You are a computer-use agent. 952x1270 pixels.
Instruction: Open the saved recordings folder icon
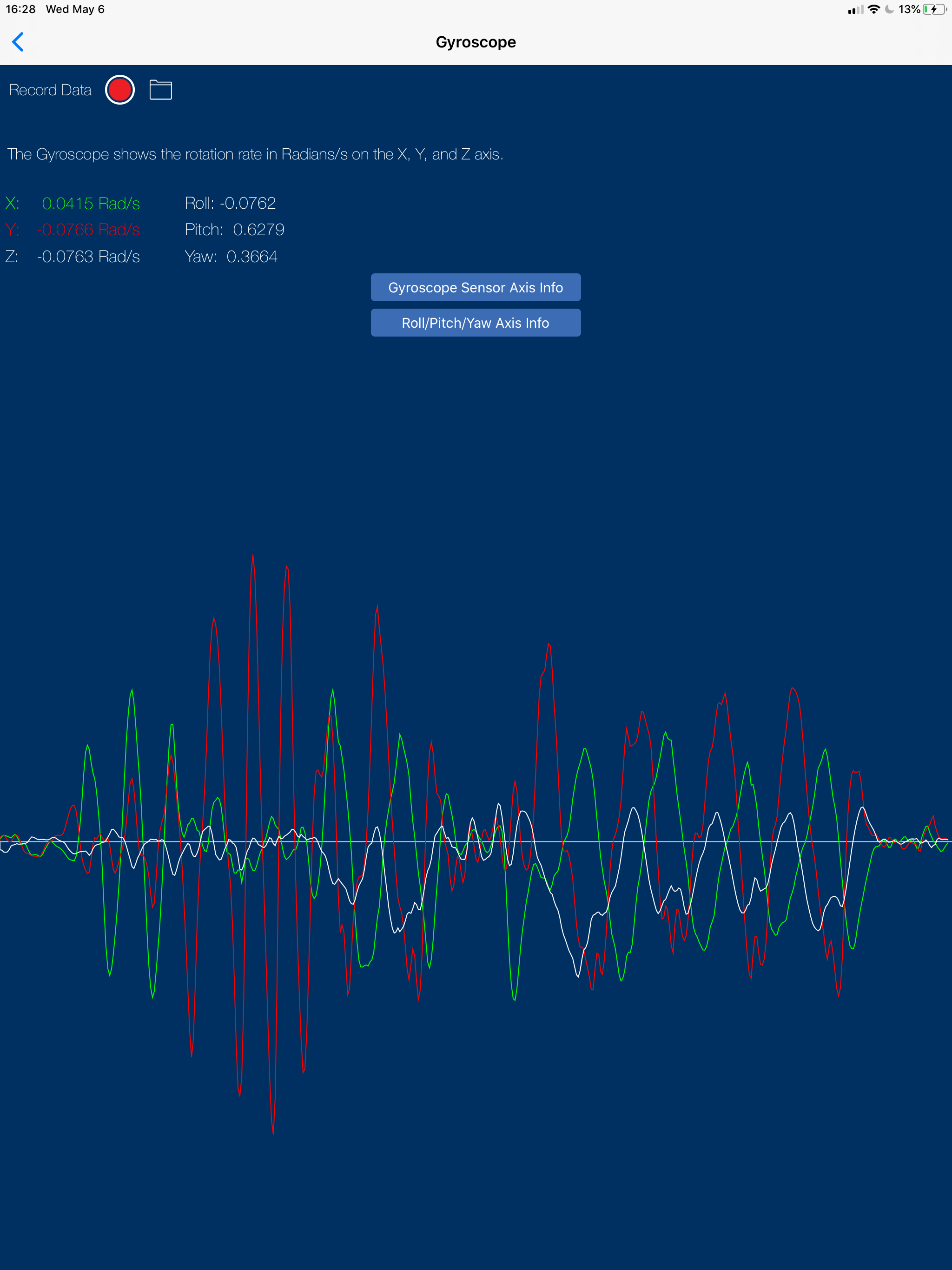tap(161, 90)
